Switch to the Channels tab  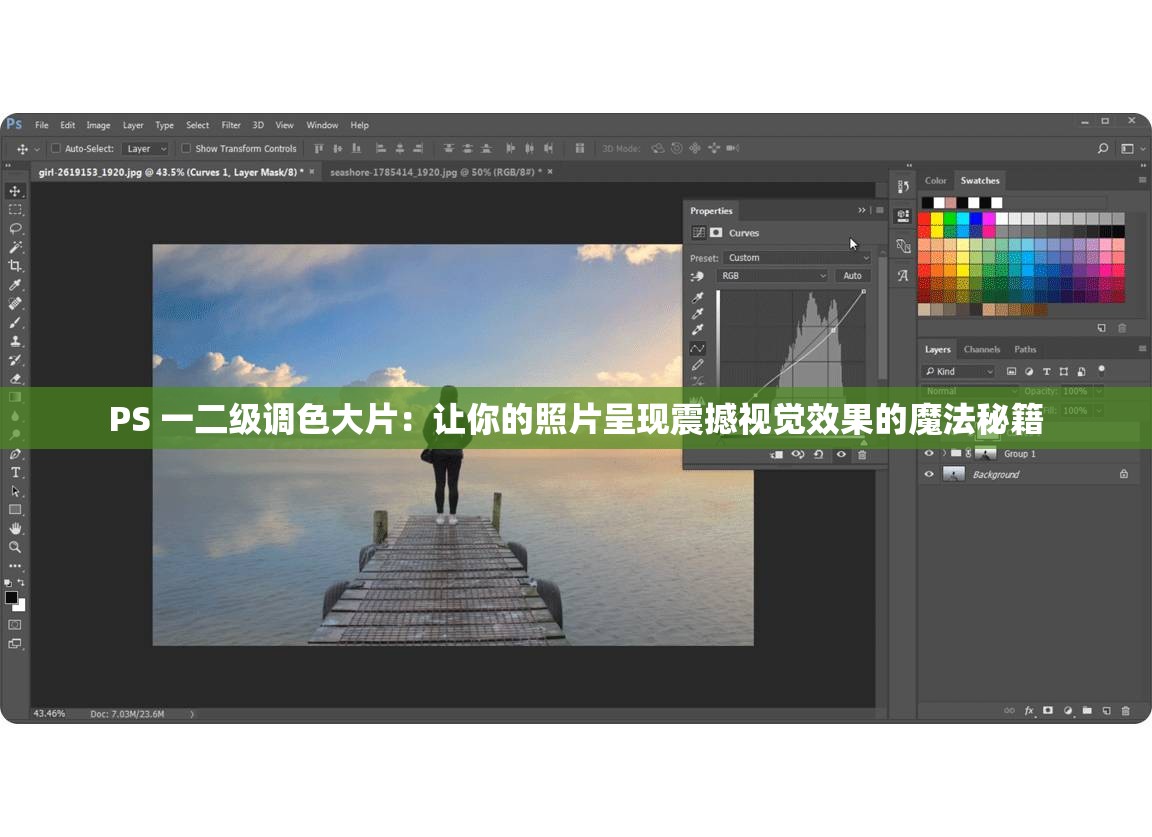981,349
